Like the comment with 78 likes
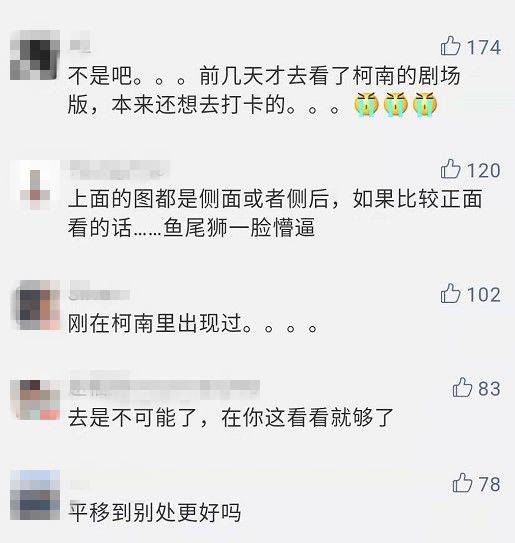Image resolution: width=515 pixels, height=543 pixels. click(462, 483)
